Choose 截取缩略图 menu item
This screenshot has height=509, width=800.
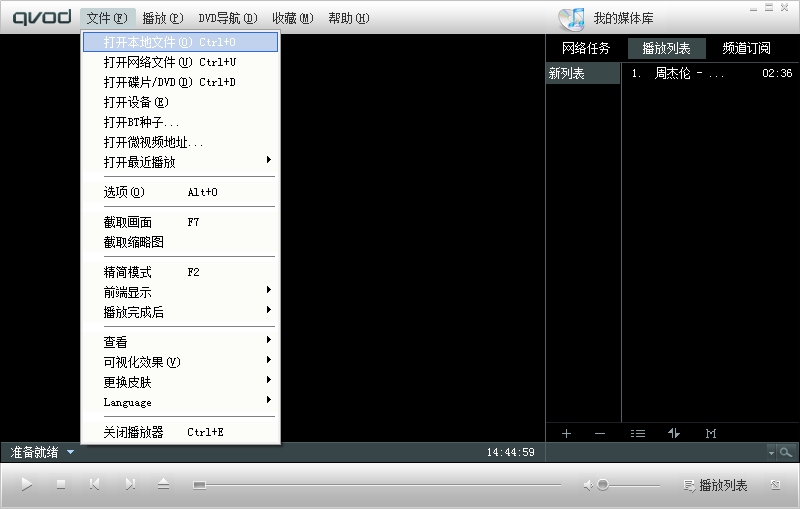click(x=181, y=242)
